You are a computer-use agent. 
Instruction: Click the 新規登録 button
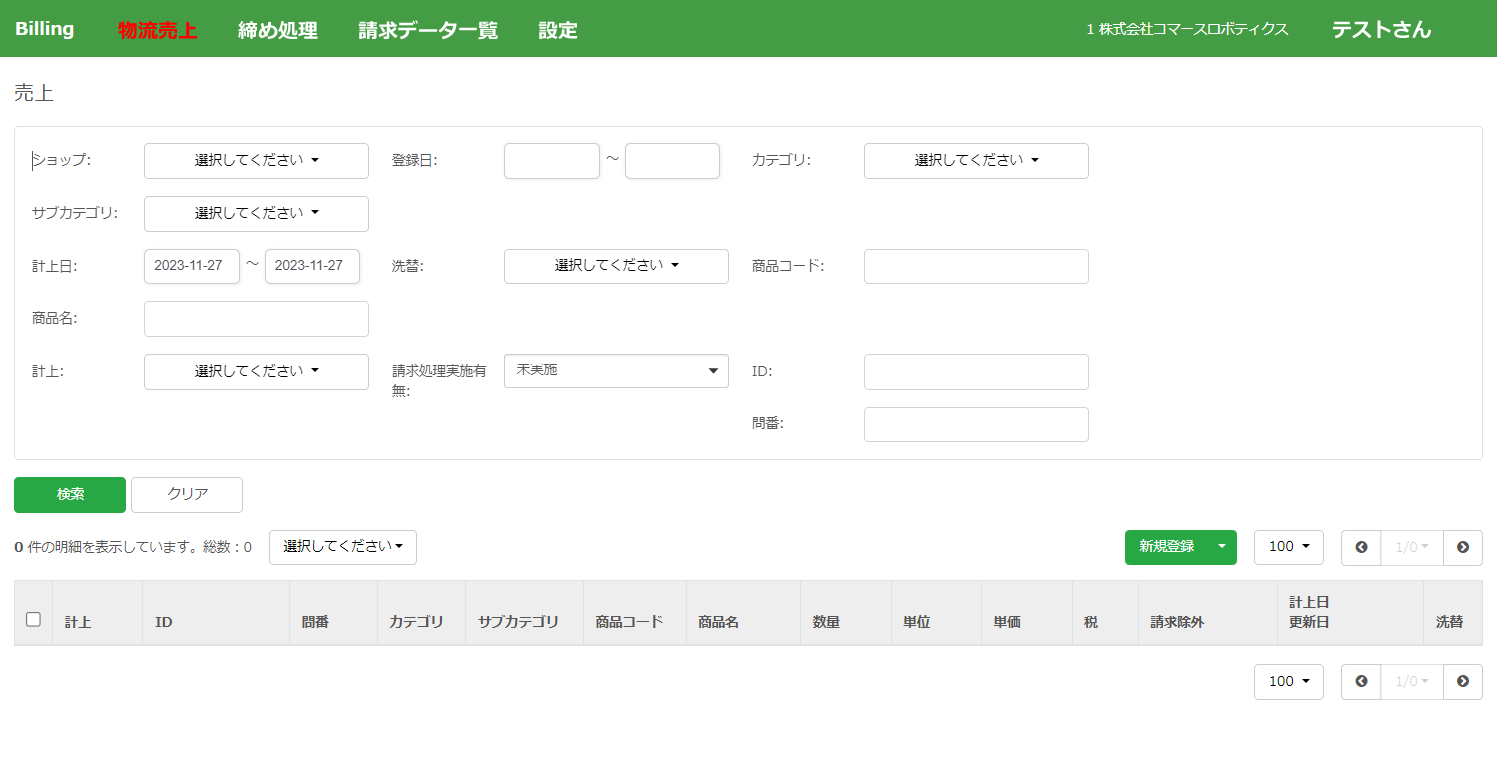click(x=1166, y=547)
